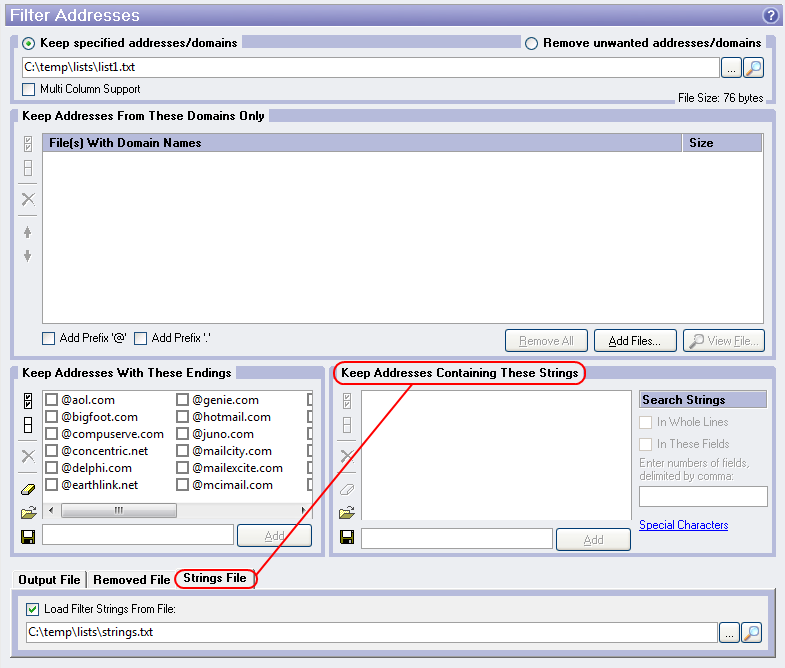Open the Special Characters link
785x668 pixels.
click(683, 525)
